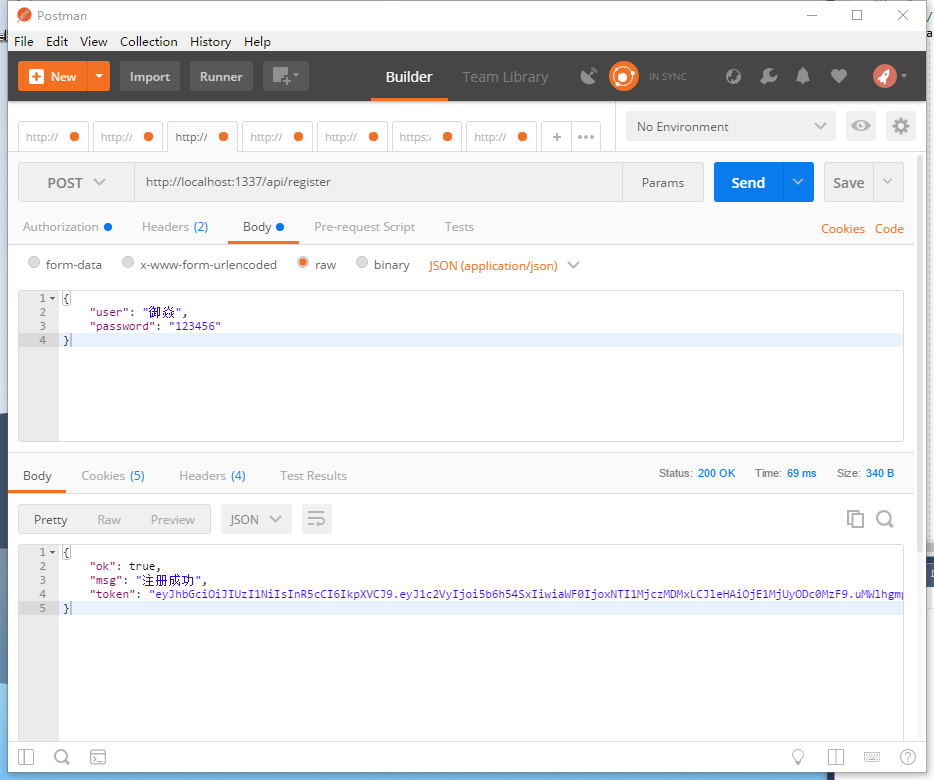Open the Tests tab
Image resolution: width=934 pixels, height=780 pixels.
click(x=459, y=227)
